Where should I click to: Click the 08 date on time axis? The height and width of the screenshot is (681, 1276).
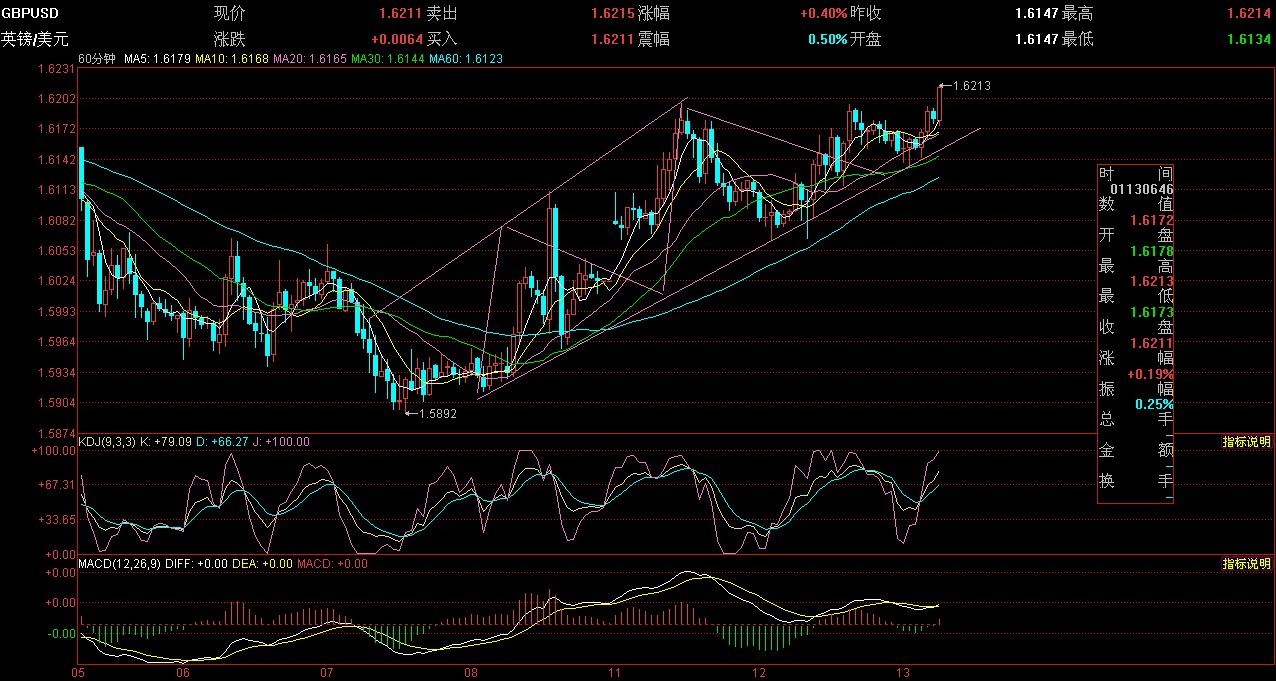[471, 673]
